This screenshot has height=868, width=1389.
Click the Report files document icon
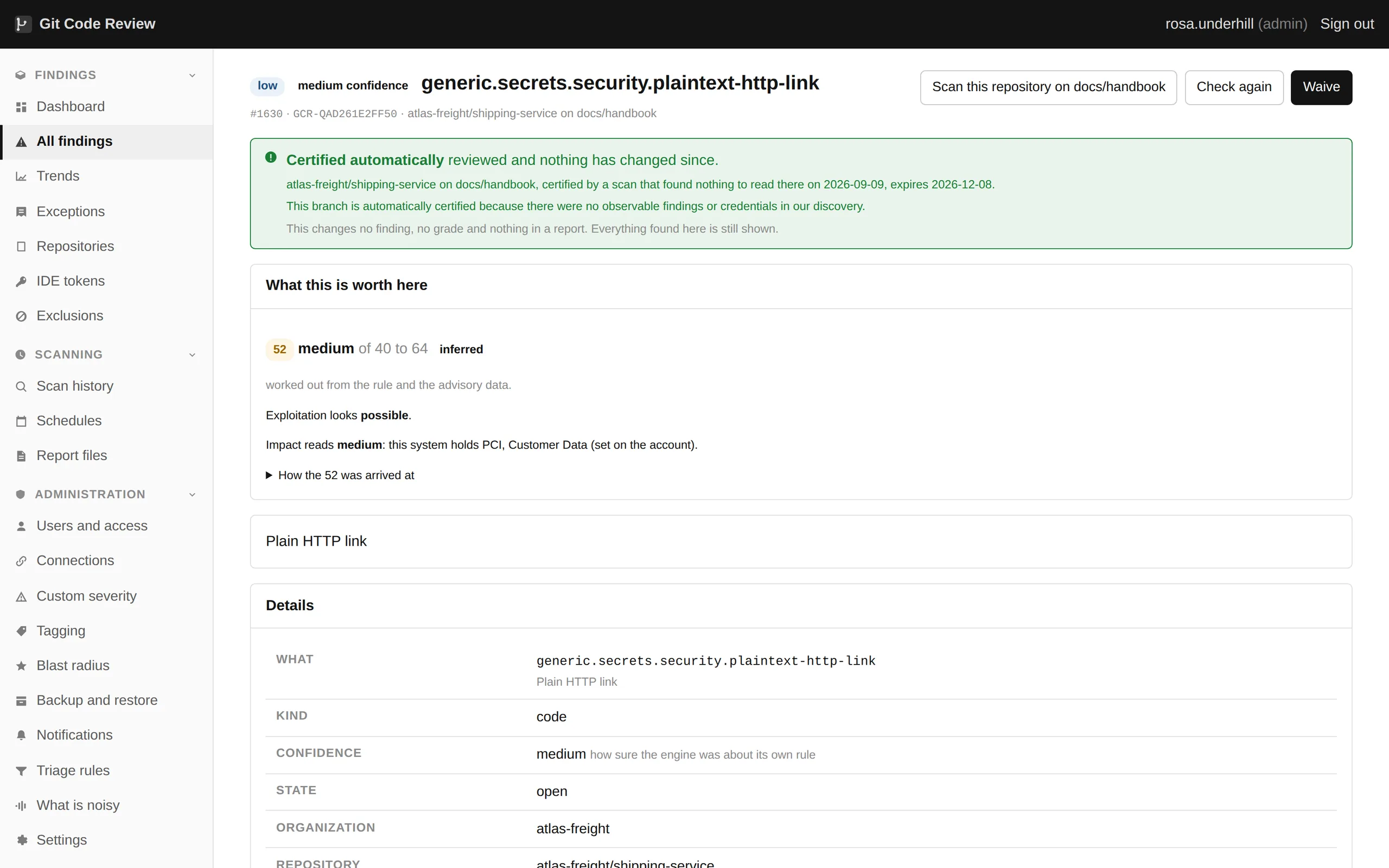[21, 456]
